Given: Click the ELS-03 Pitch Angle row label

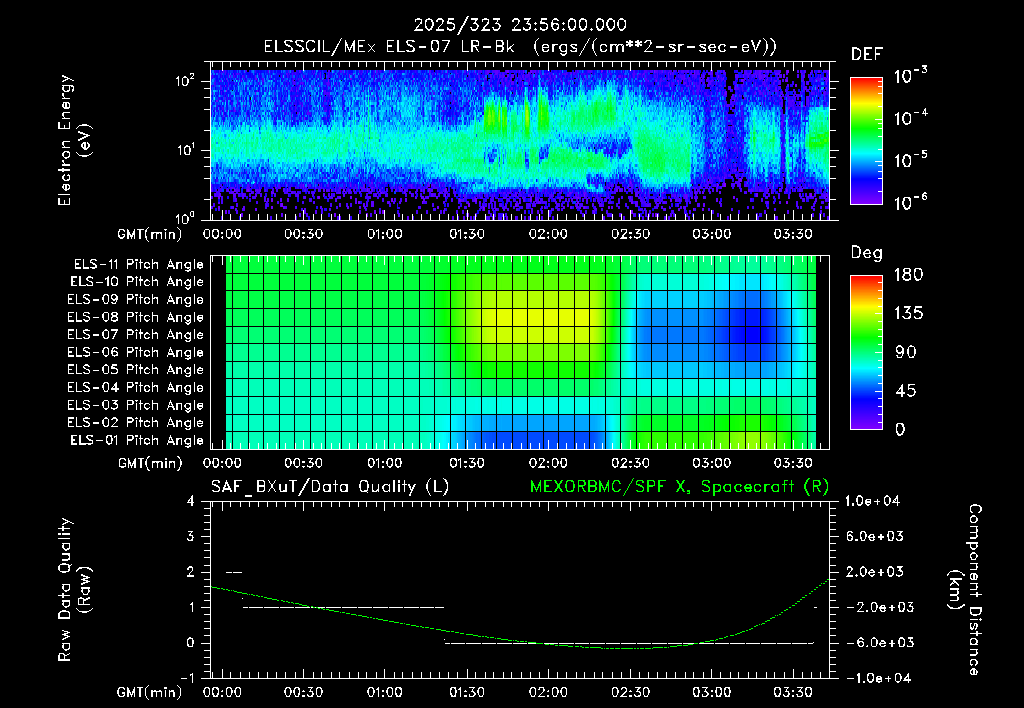Looking at the screenshot, I should (x=135, y=406).
